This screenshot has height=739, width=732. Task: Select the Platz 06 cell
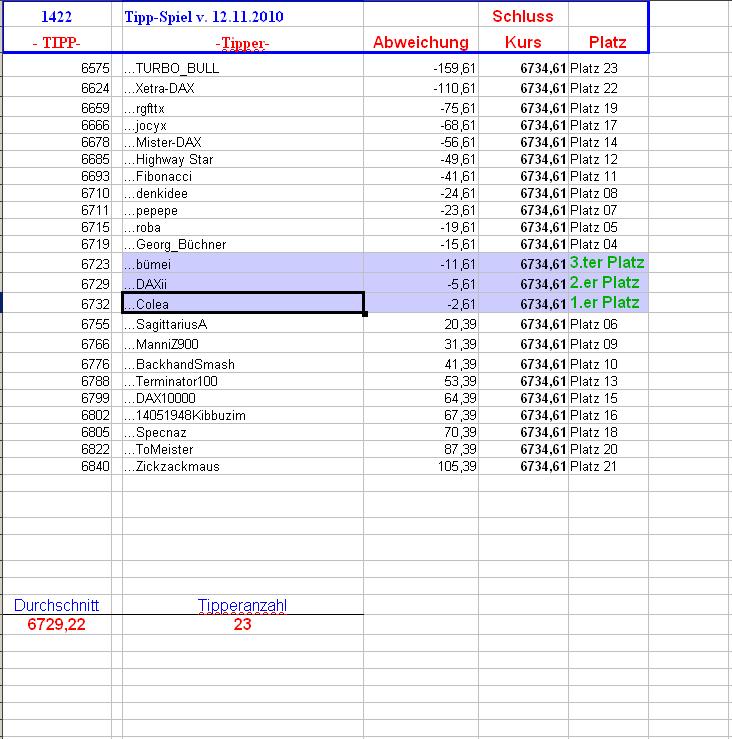(x=609, y=324)
